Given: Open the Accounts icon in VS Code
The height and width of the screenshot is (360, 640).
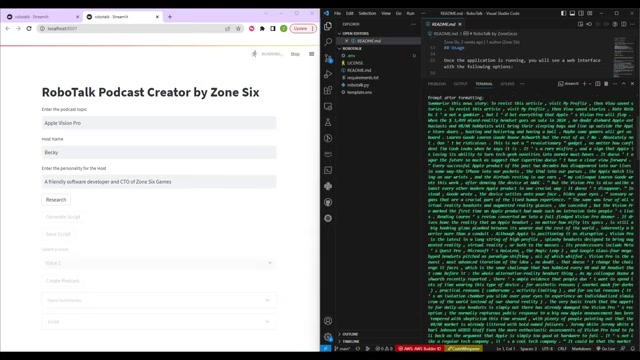Looking at the screenshot, I should [x=328, y=321].
